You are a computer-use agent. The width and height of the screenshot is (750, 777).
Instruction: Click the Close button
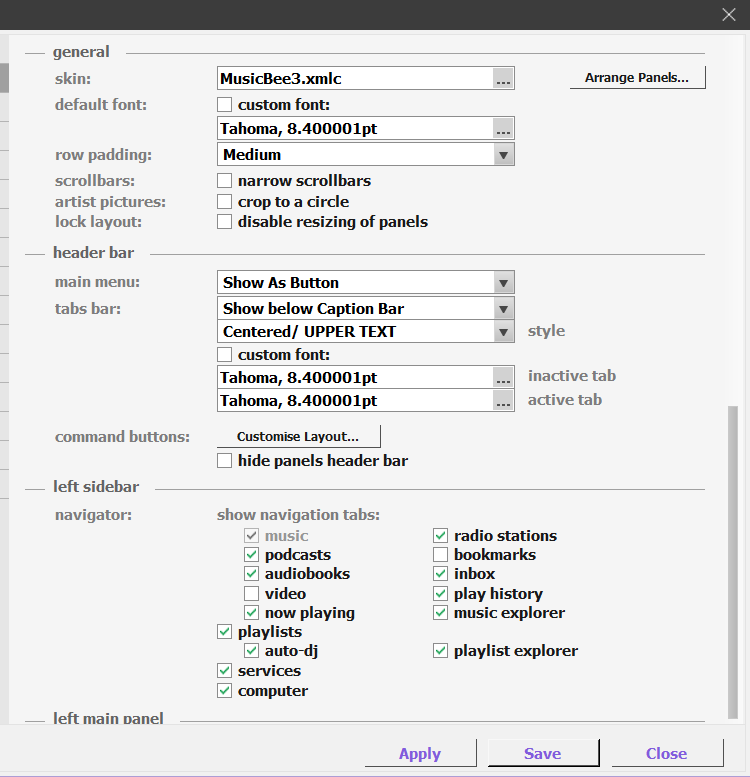point(667,754)
